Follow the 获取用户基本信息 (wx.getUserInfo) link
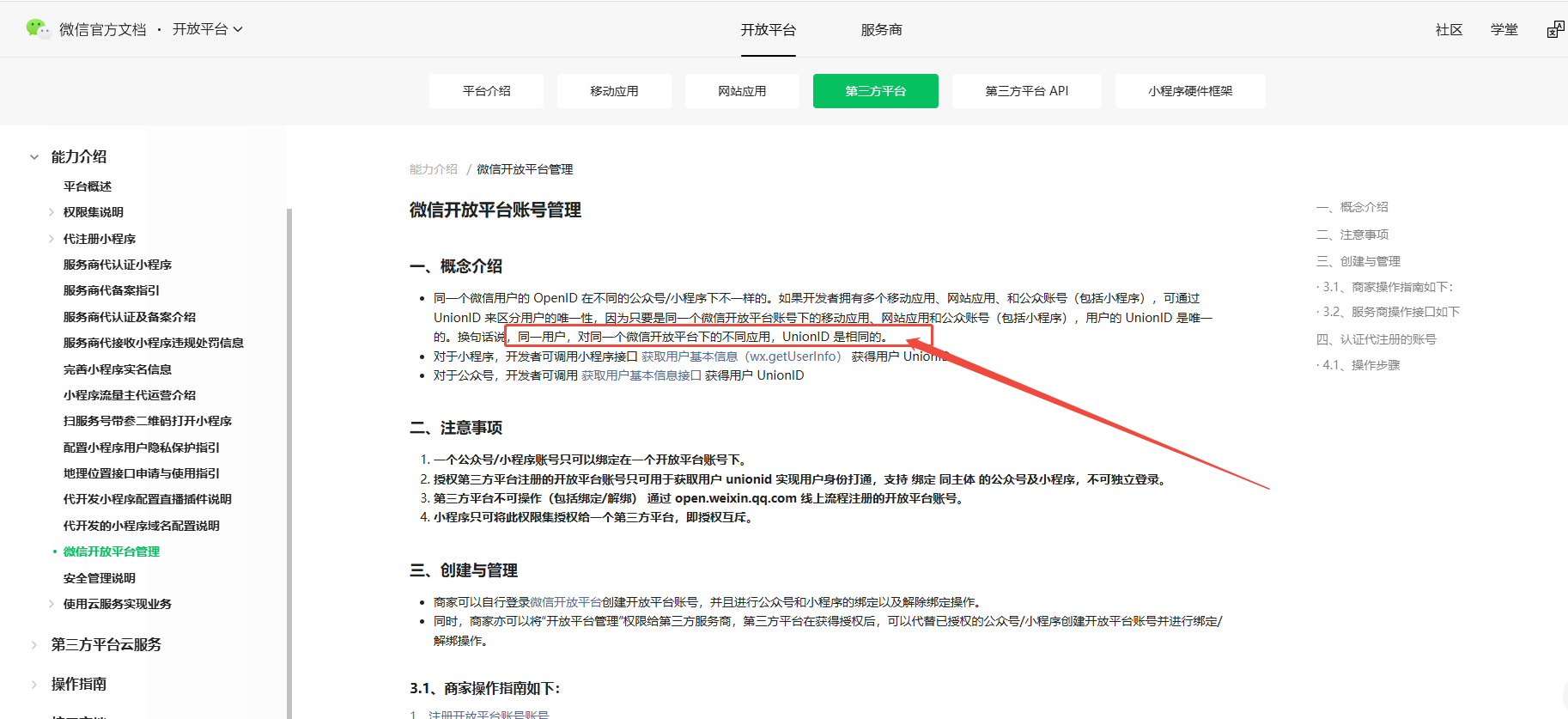Image resolution: width=1568 pixels, height=719 pixels. [741, 356]
